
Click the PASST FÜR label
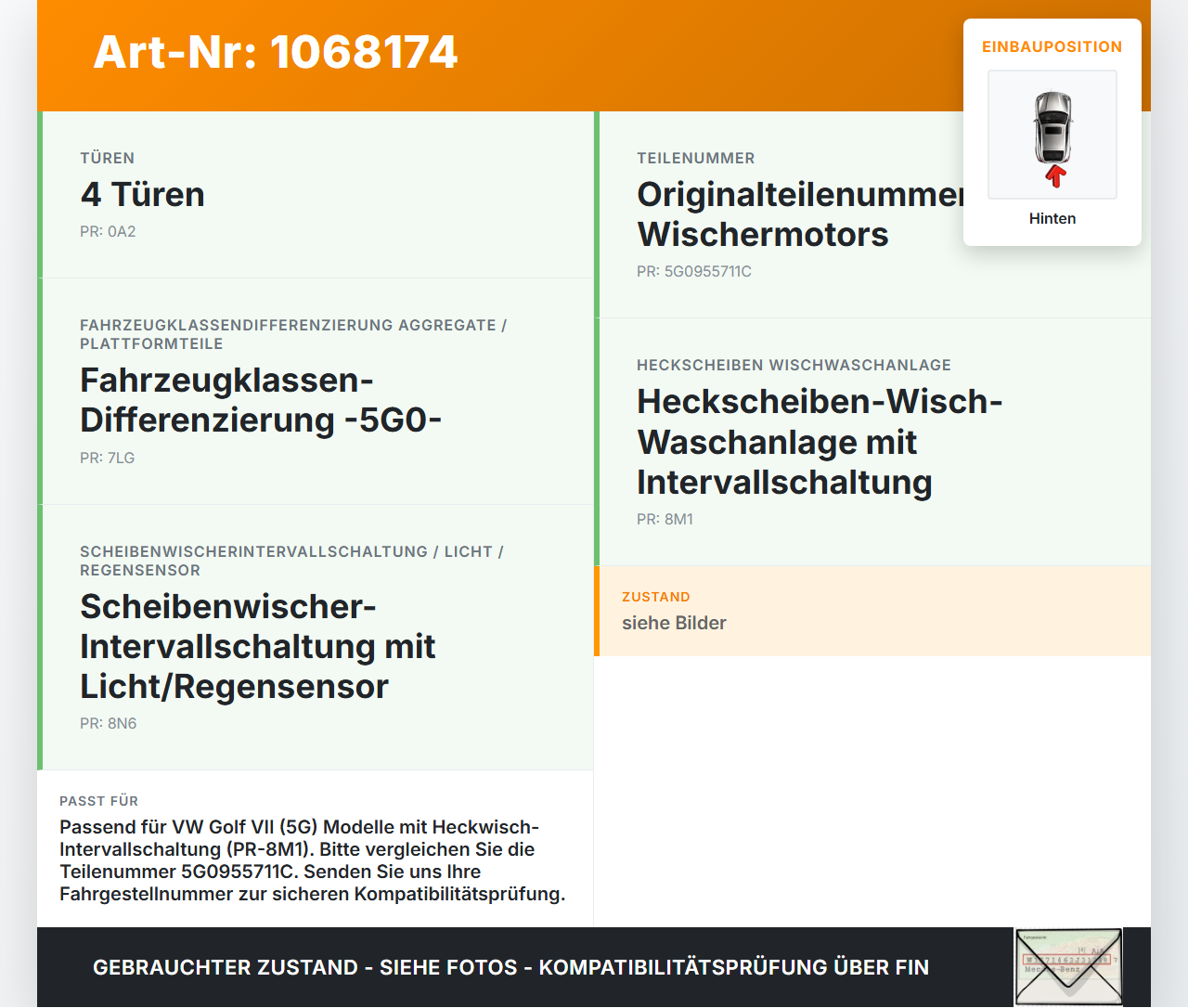point(99,801)
